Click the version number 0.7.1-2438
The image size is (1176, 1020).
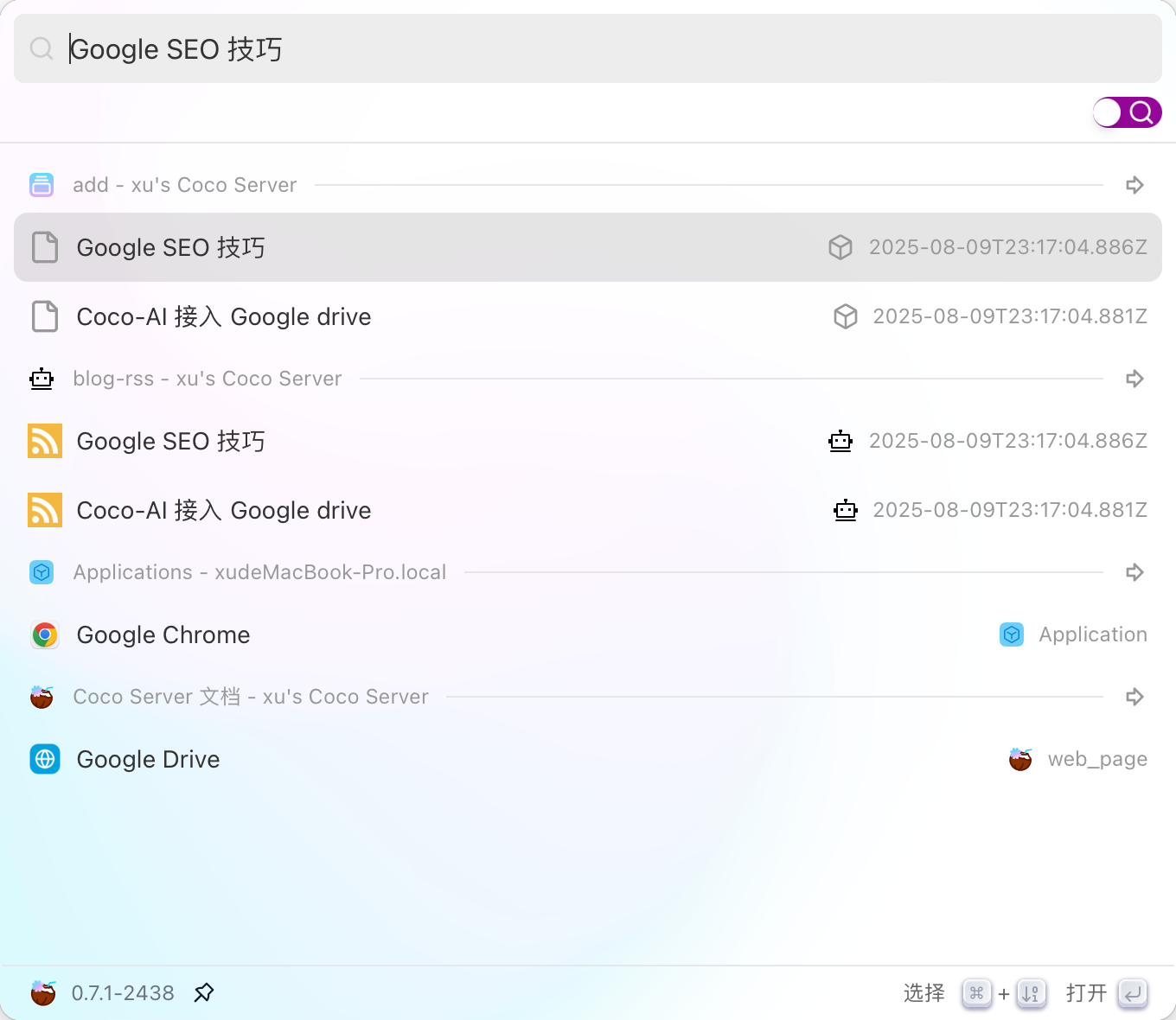[x=123, y=993]
